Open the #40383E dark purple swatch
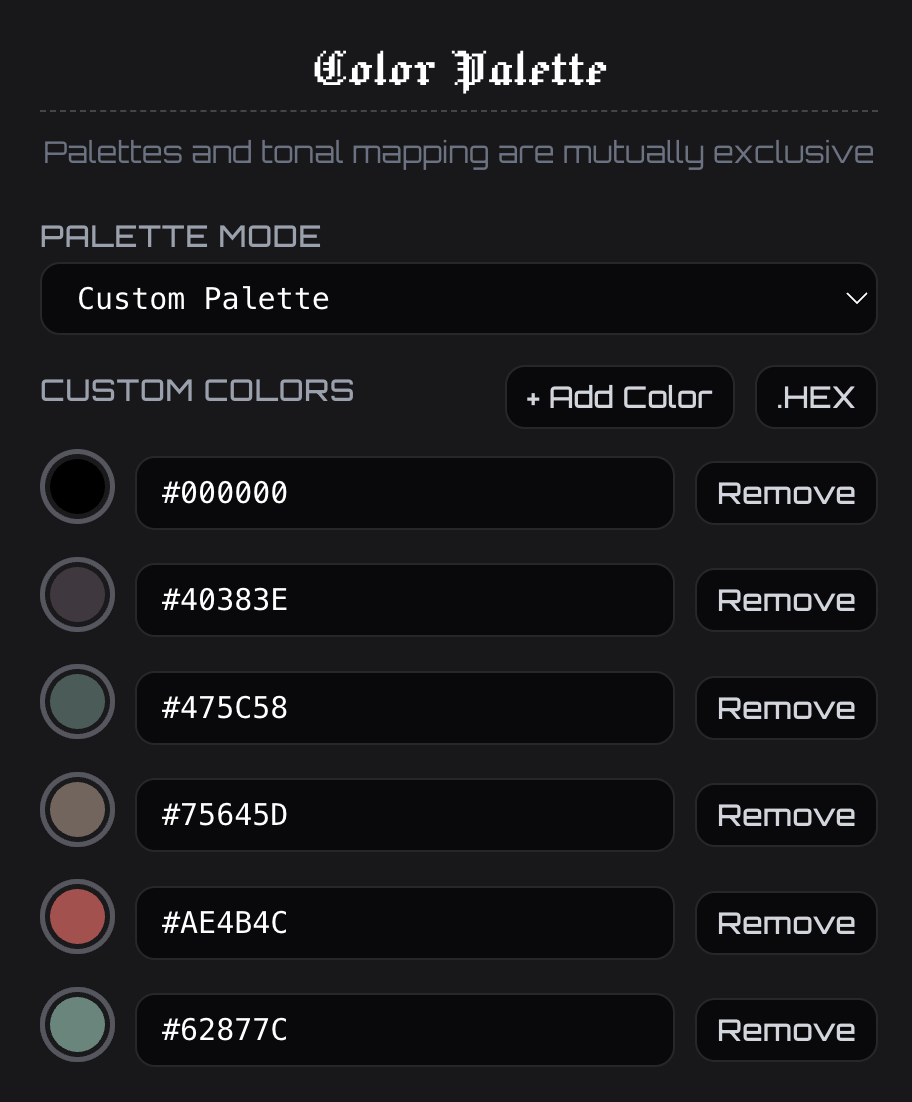Image resolution: width=912 pixels, height=1102 pixels. pos(77,595)
